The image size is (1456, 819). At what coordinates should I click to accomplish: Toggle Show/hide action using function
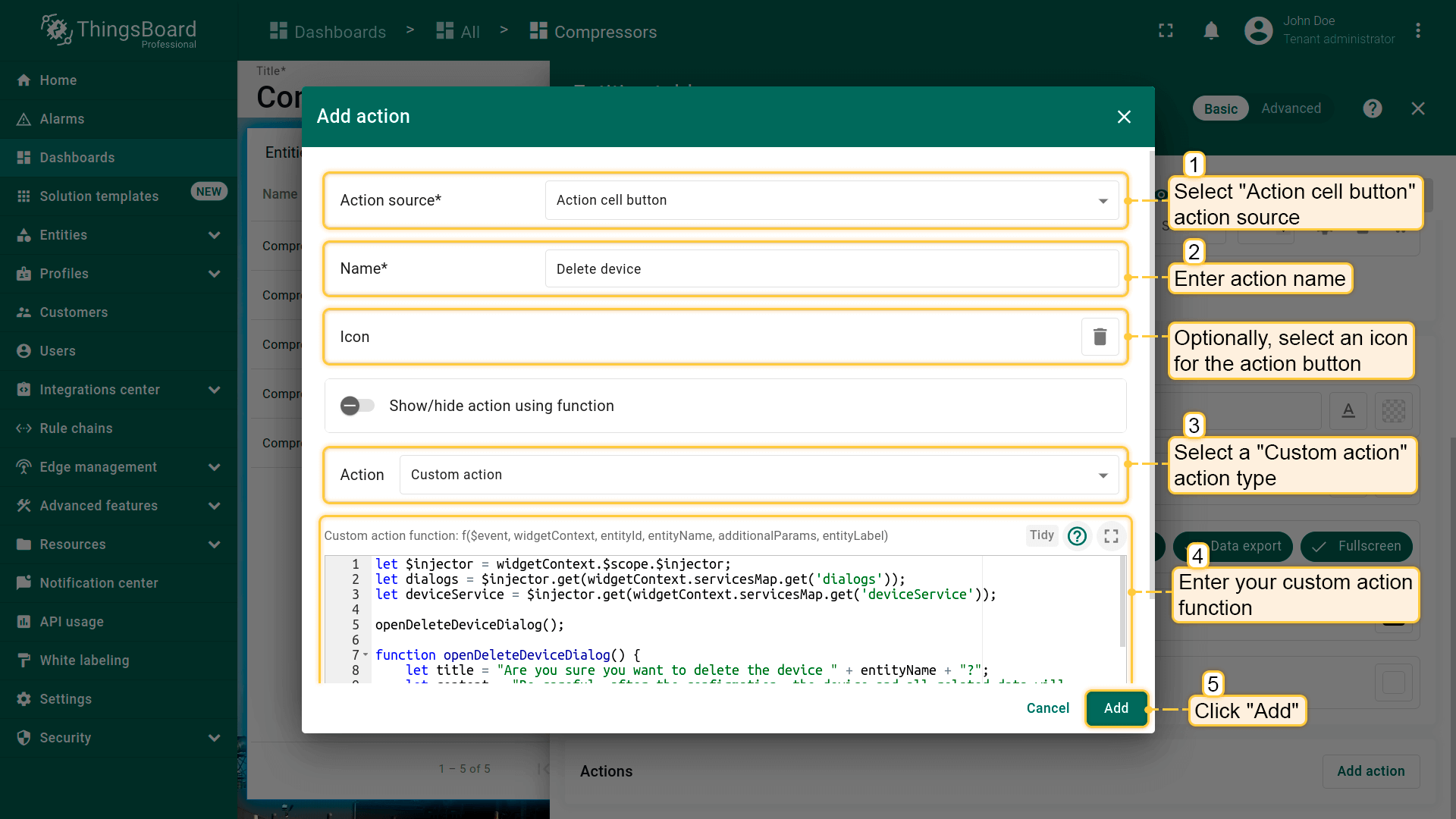click(357, 406)
